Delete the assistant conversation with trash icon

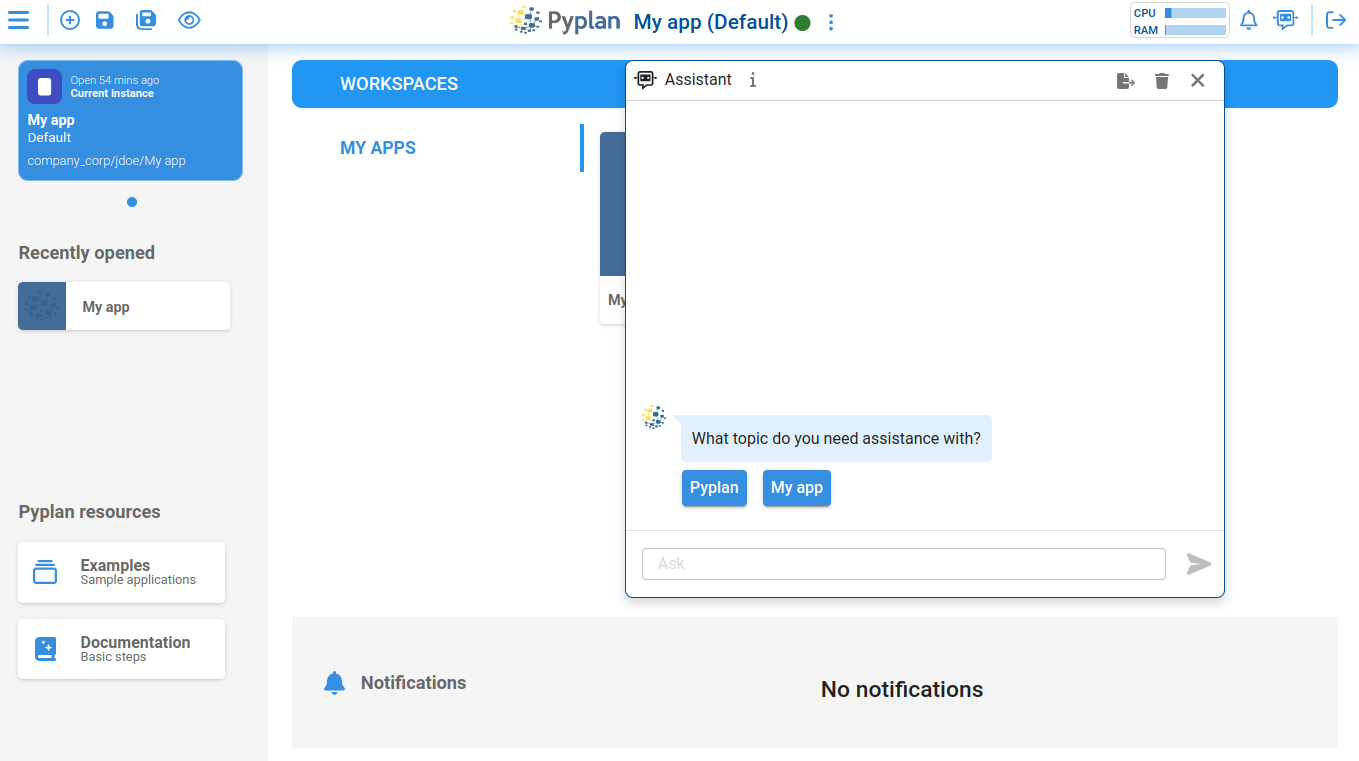pyautogui.click(x=1162, y=81)
